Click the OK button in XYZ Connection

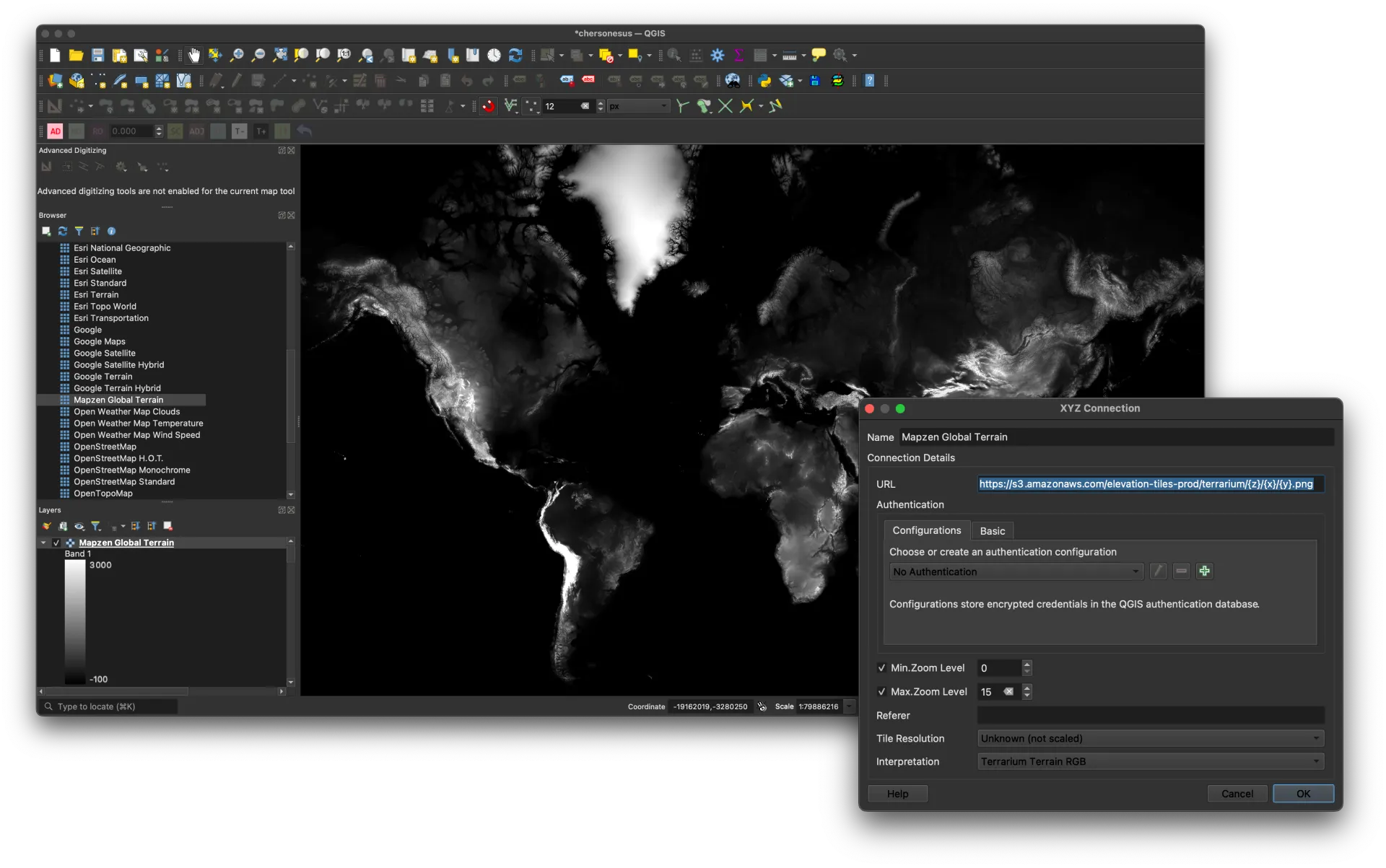tap(1303, 794)
